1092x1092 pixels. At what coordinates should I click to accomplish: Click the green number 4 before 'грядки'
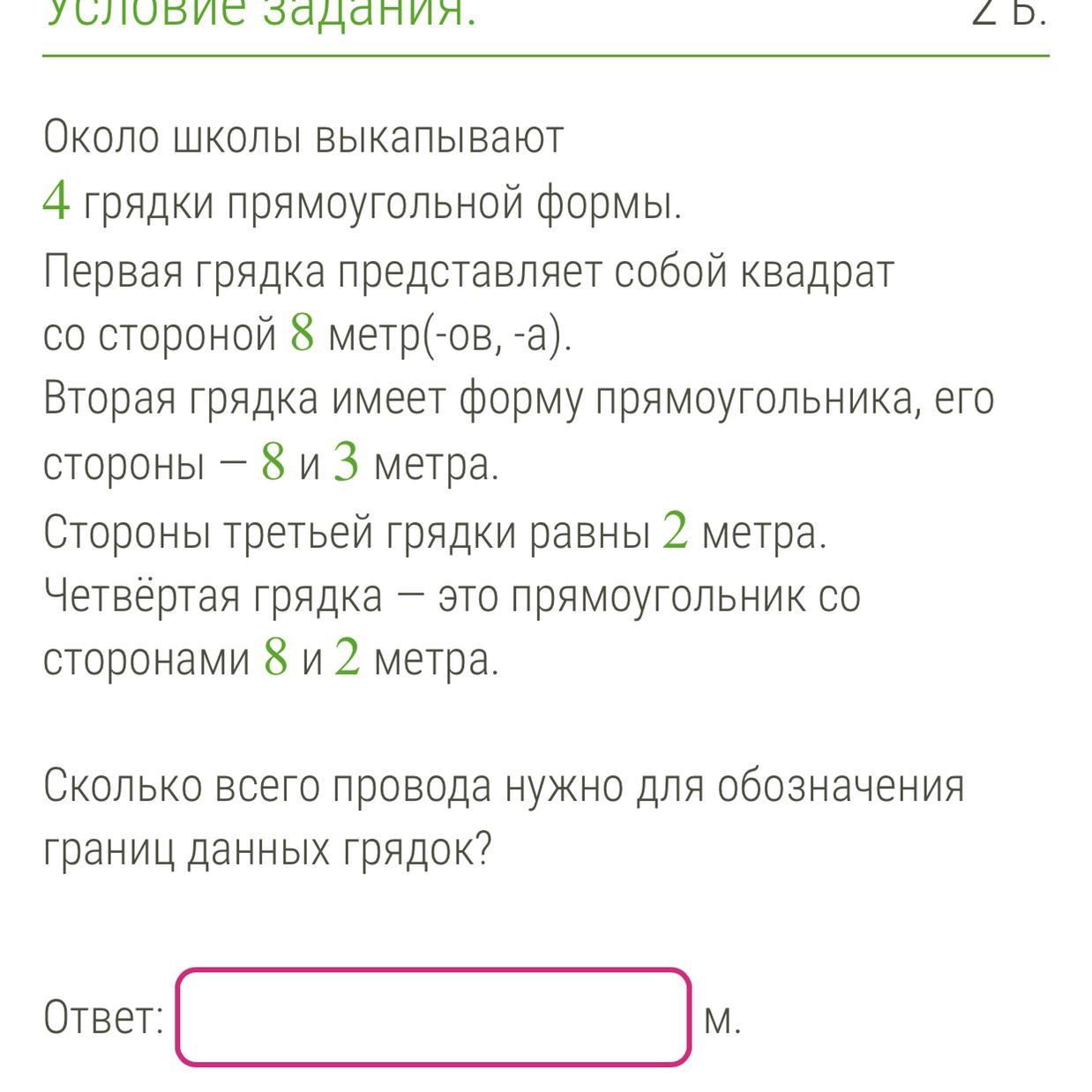click(x=56, y=202)
